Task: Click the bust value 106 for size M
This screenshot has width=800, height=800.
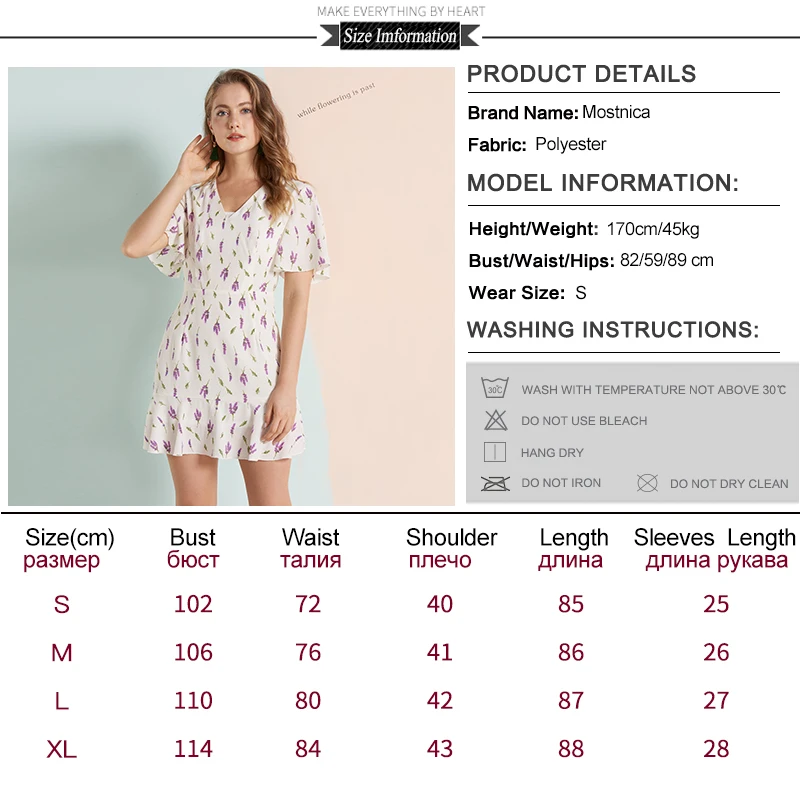Action: tap(193, 653)
